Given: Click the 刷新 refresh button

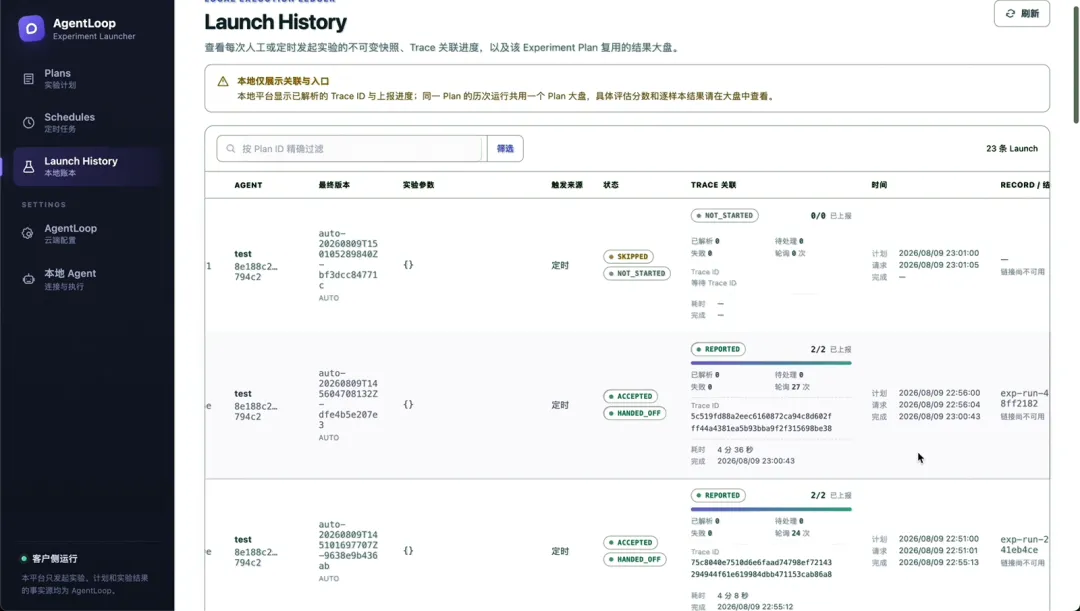Looking at the screenshot, I should [1021, 14].
